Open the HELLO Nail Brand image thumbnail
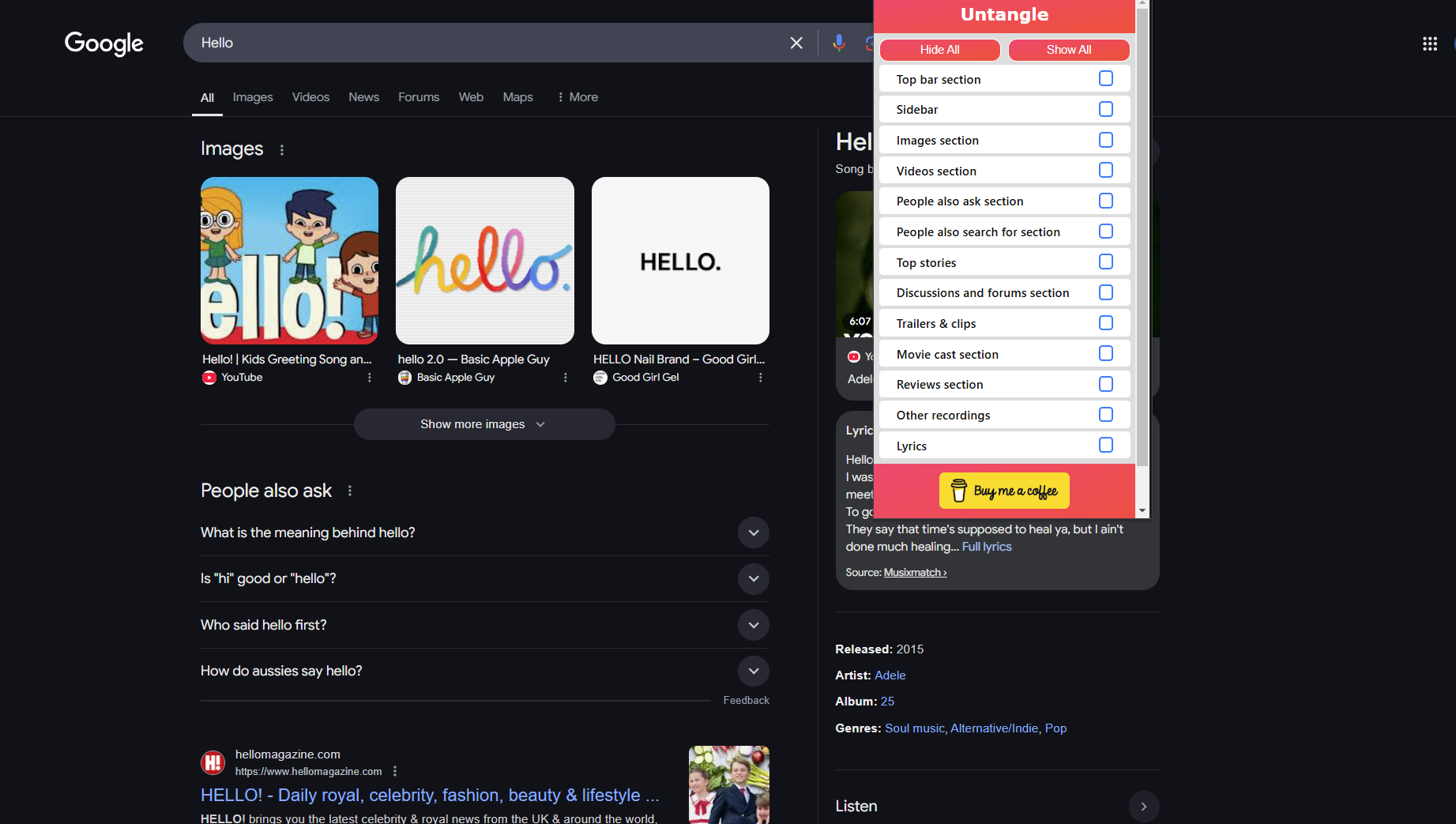Viewport: 1456px width, 824px height. coord(680,261)
